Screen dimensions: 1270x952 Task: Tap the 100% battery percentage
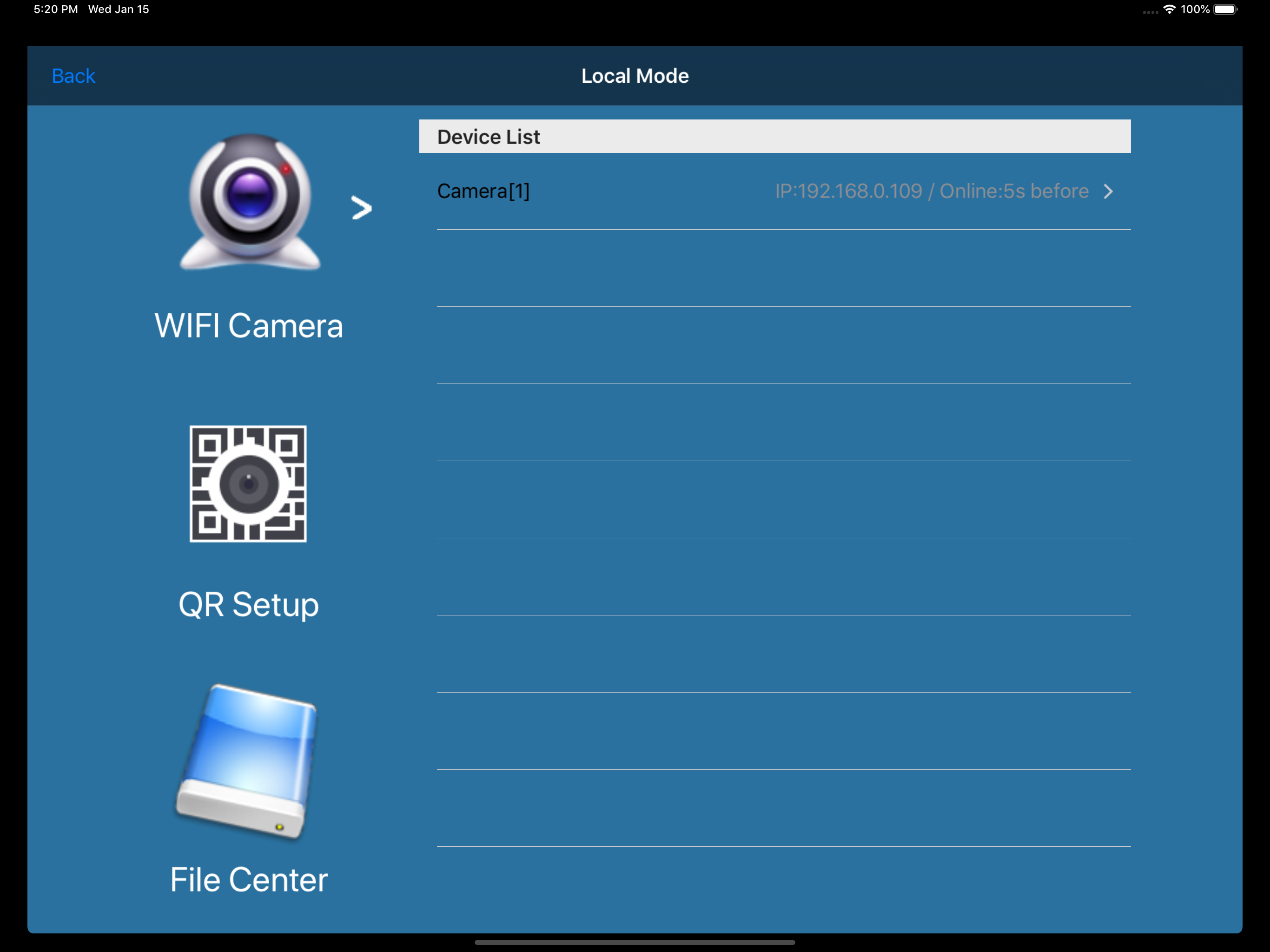click(x=1195, y=9)
